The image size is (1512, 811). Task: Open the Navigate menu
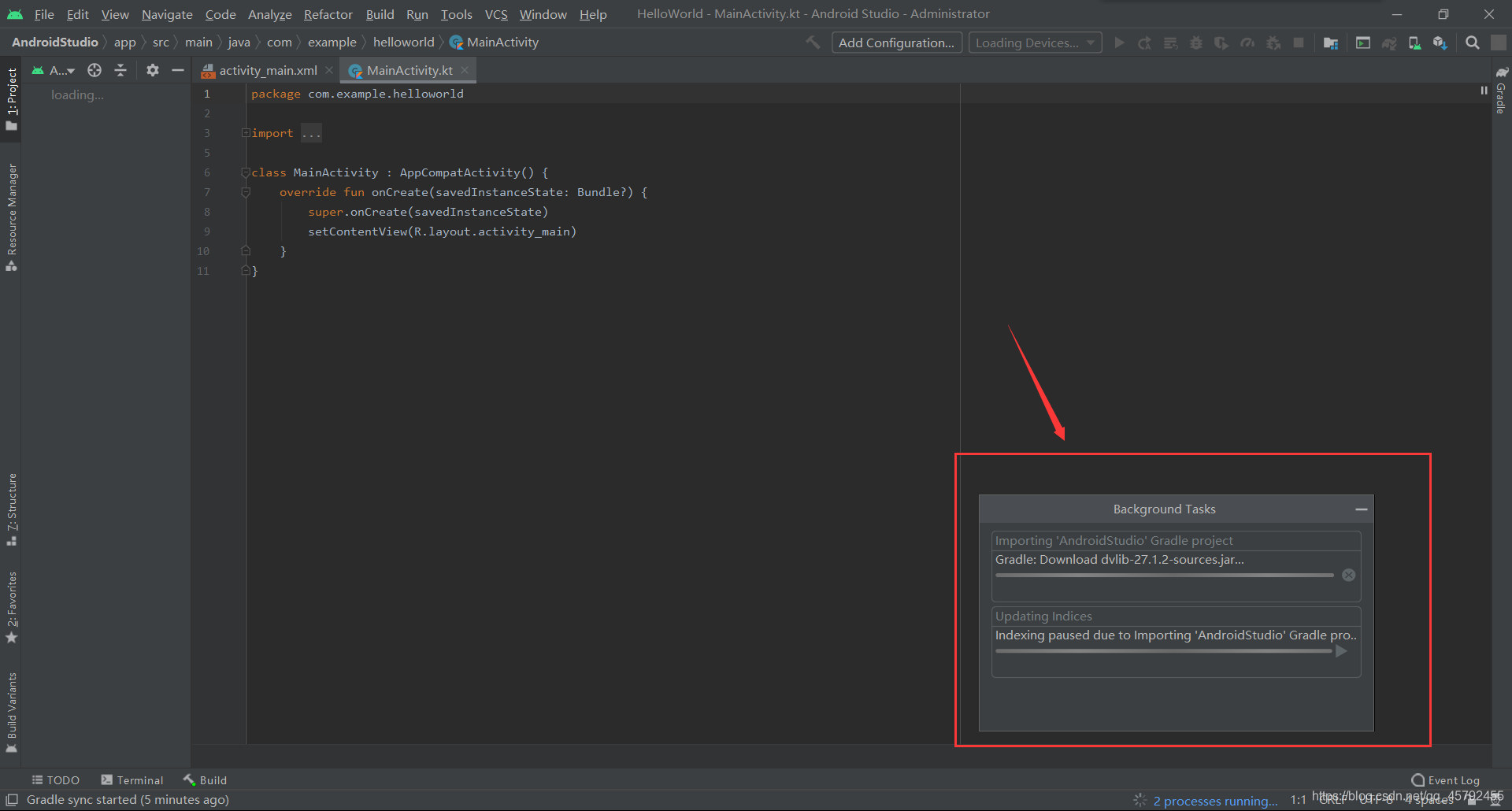point(167,14)
